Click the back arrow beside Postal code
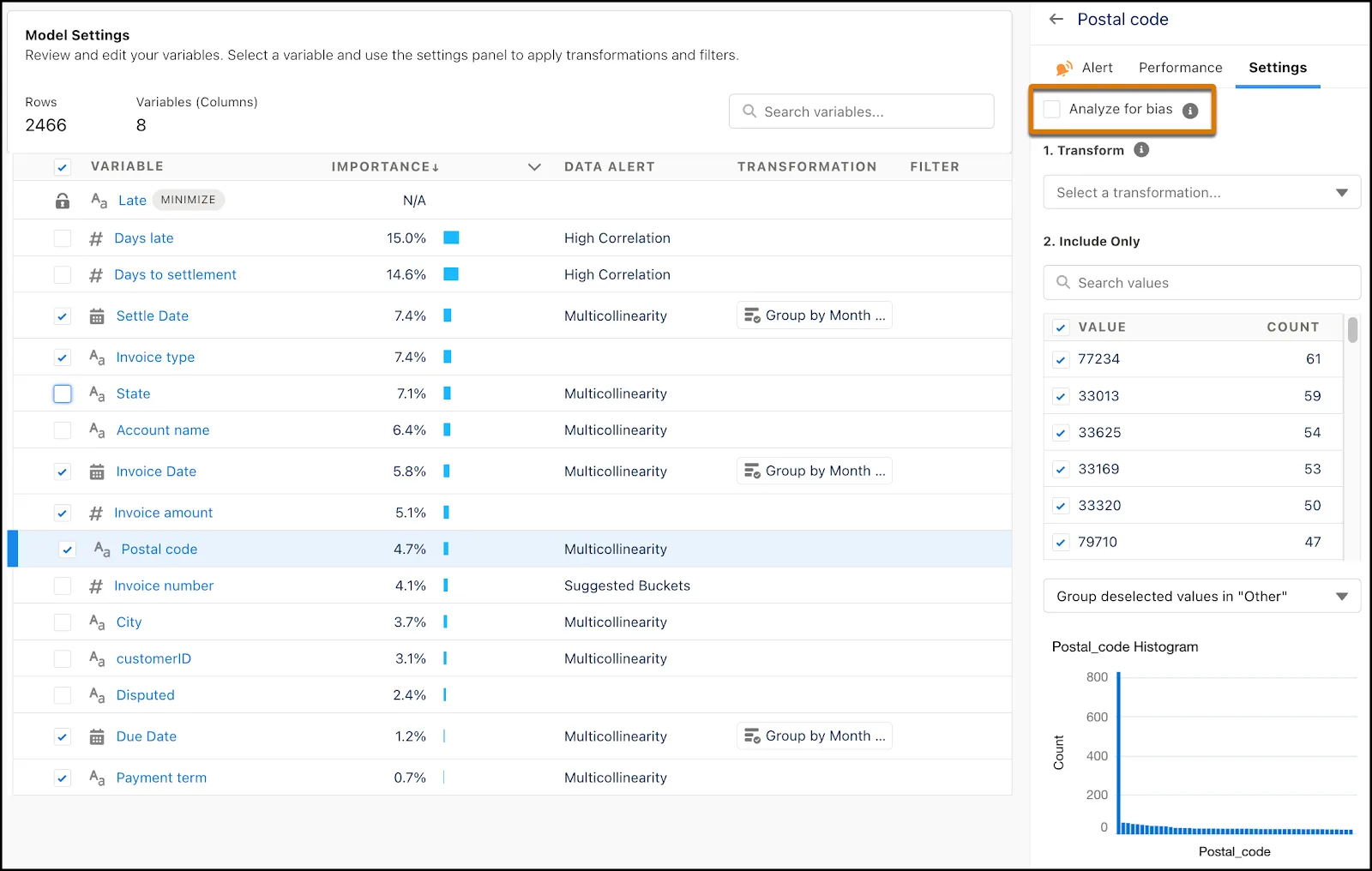The width and height of the screenshot is (1372, 871). point(1056,19)
